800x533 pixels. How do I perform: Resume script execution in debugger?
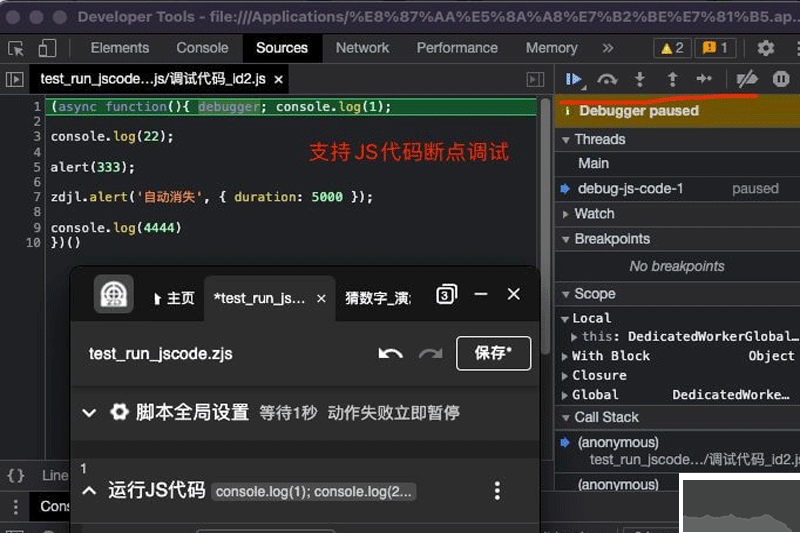pyautogui.click(x=574, y=79)
